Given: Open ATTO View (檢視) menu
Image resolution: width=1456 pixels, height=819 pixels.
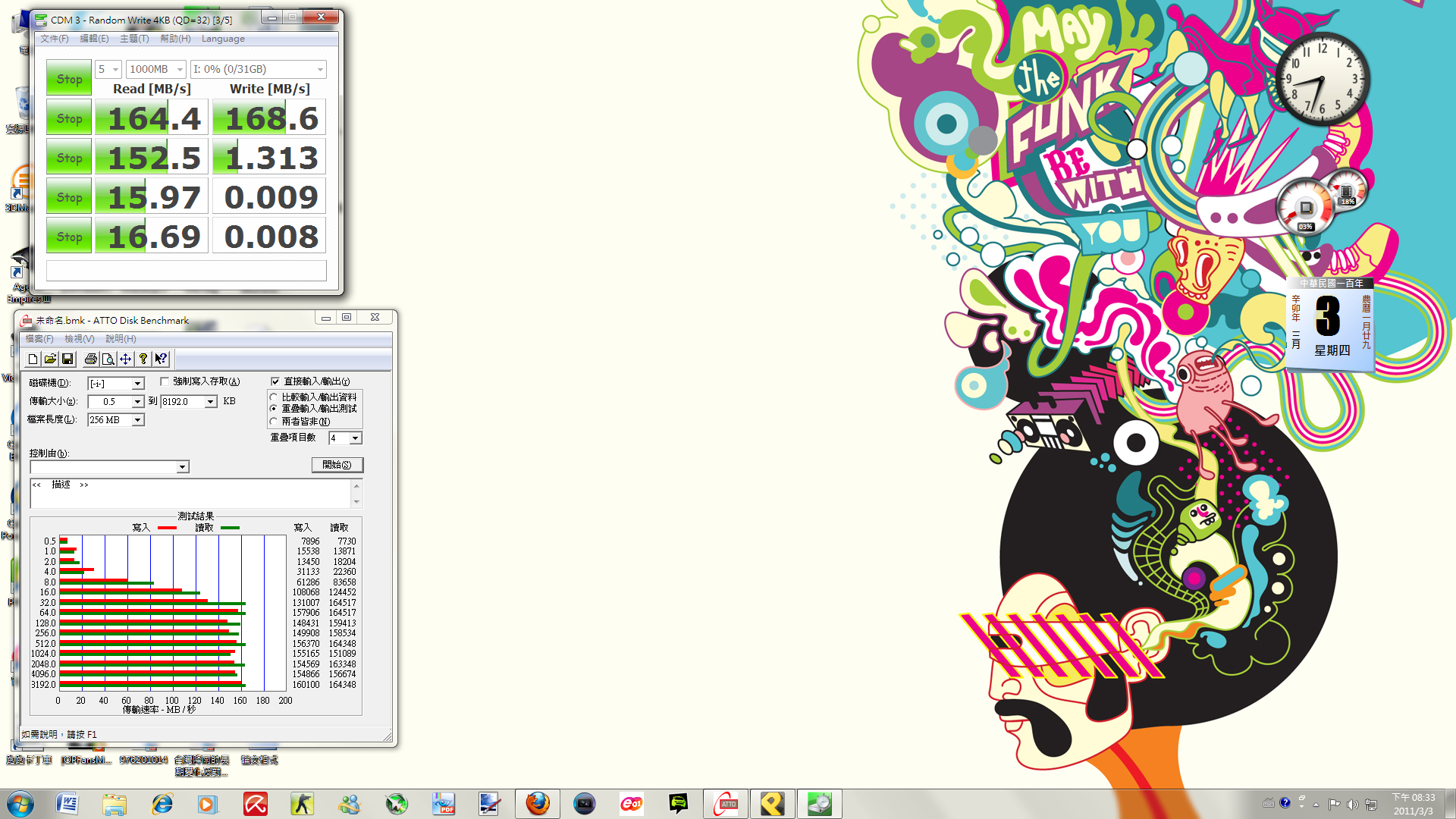Looking at the screenshot, I should pos(80,339).
